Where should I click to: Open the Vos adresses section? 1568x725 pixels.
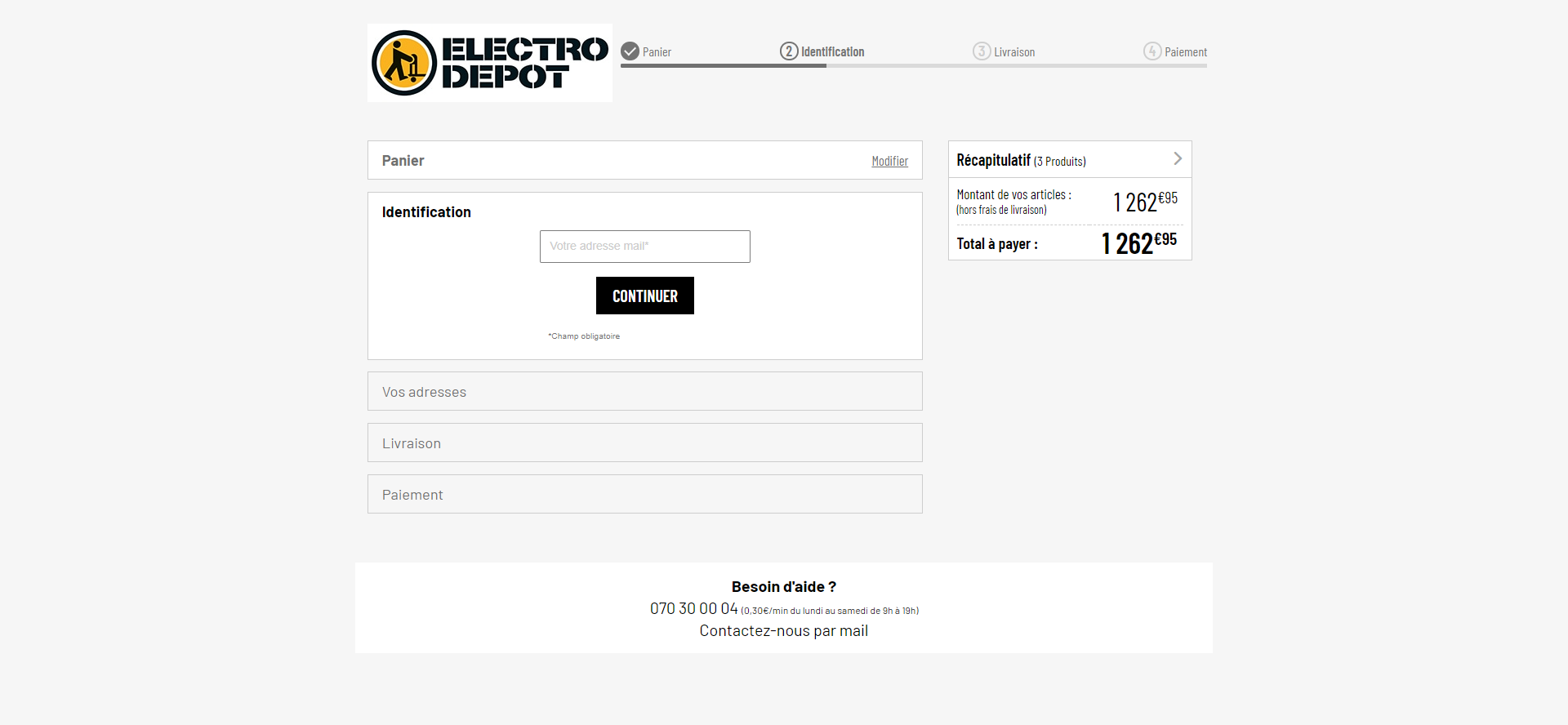point(644,392)
